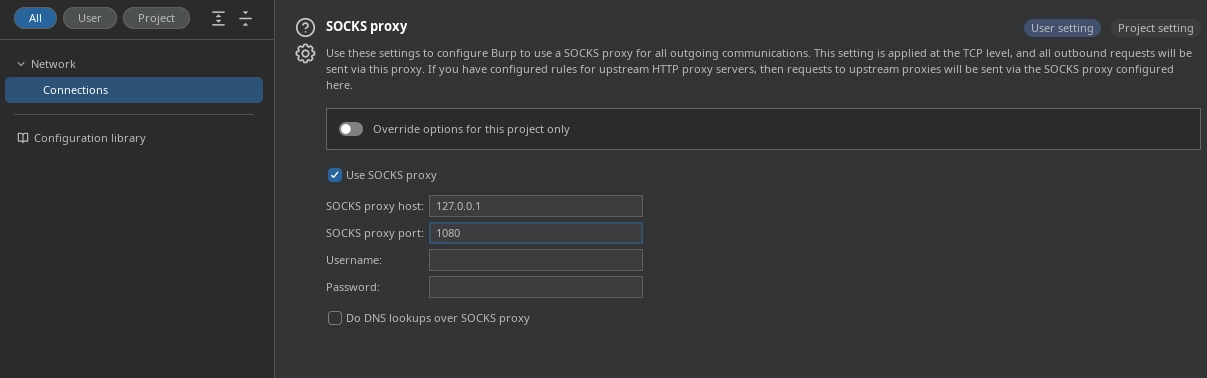1207x378 pixels.
Task: Collapse all settings sections icon
Action: tap(245, 18)
